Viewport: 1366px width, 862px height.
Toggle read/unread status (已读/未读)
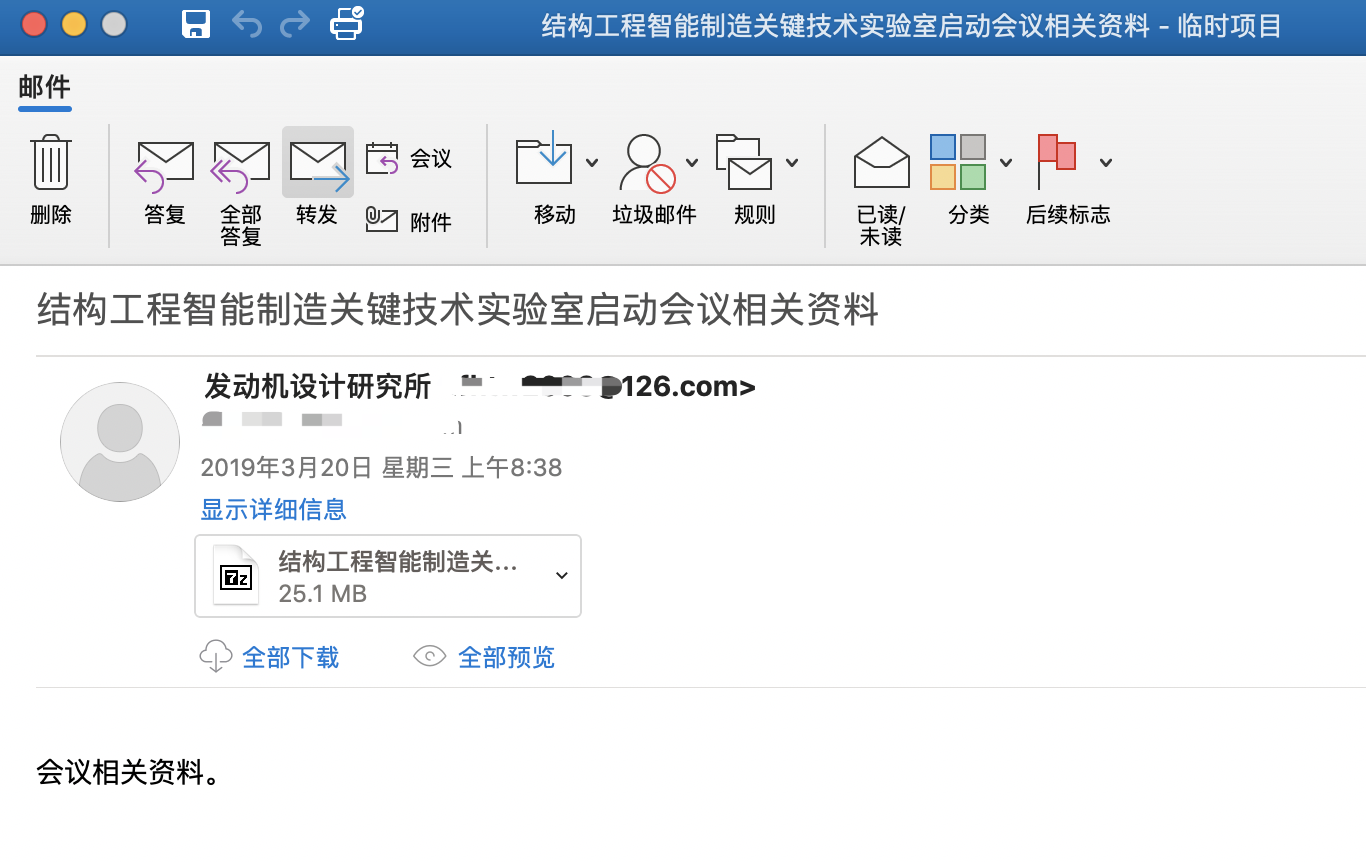[881, 191]
